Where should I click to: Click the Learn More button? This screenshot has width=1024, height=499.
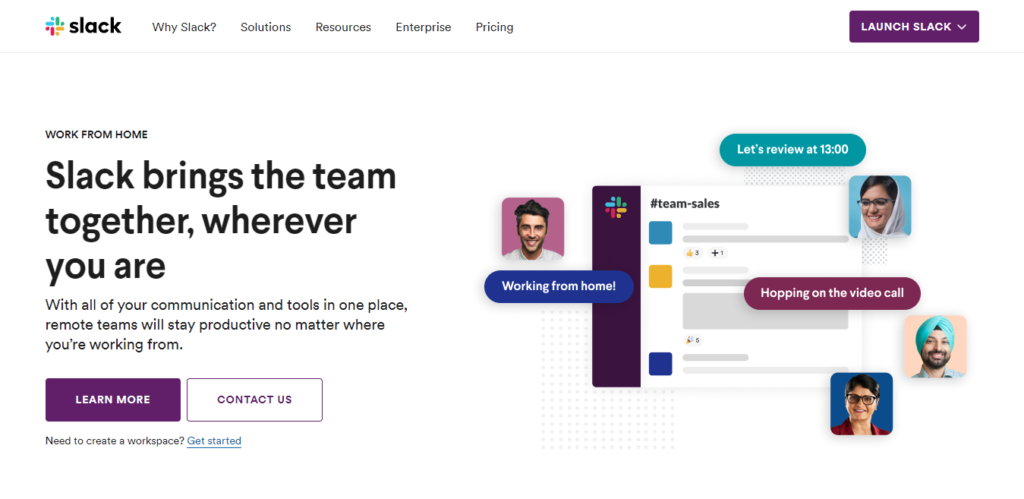point(113,400)
